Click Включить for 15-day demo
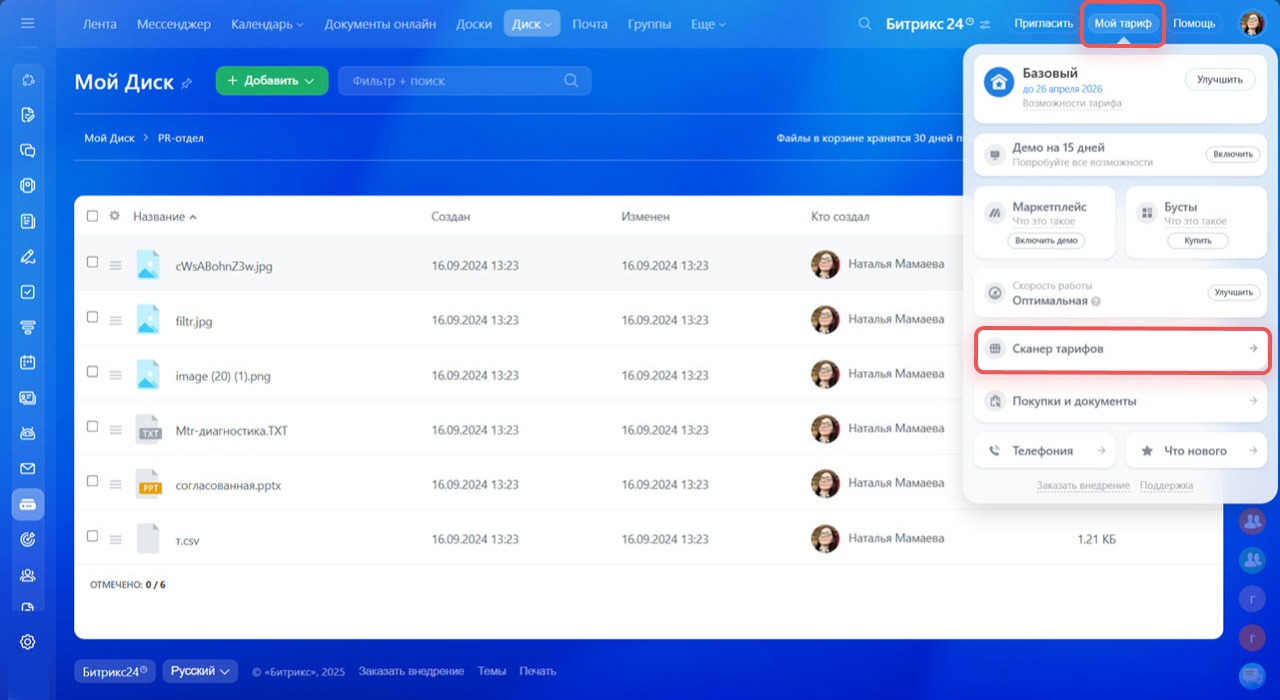Image resolution: width=1280 pixels, height=700 pixels. pyautogui.click(x=1232, y=155)
